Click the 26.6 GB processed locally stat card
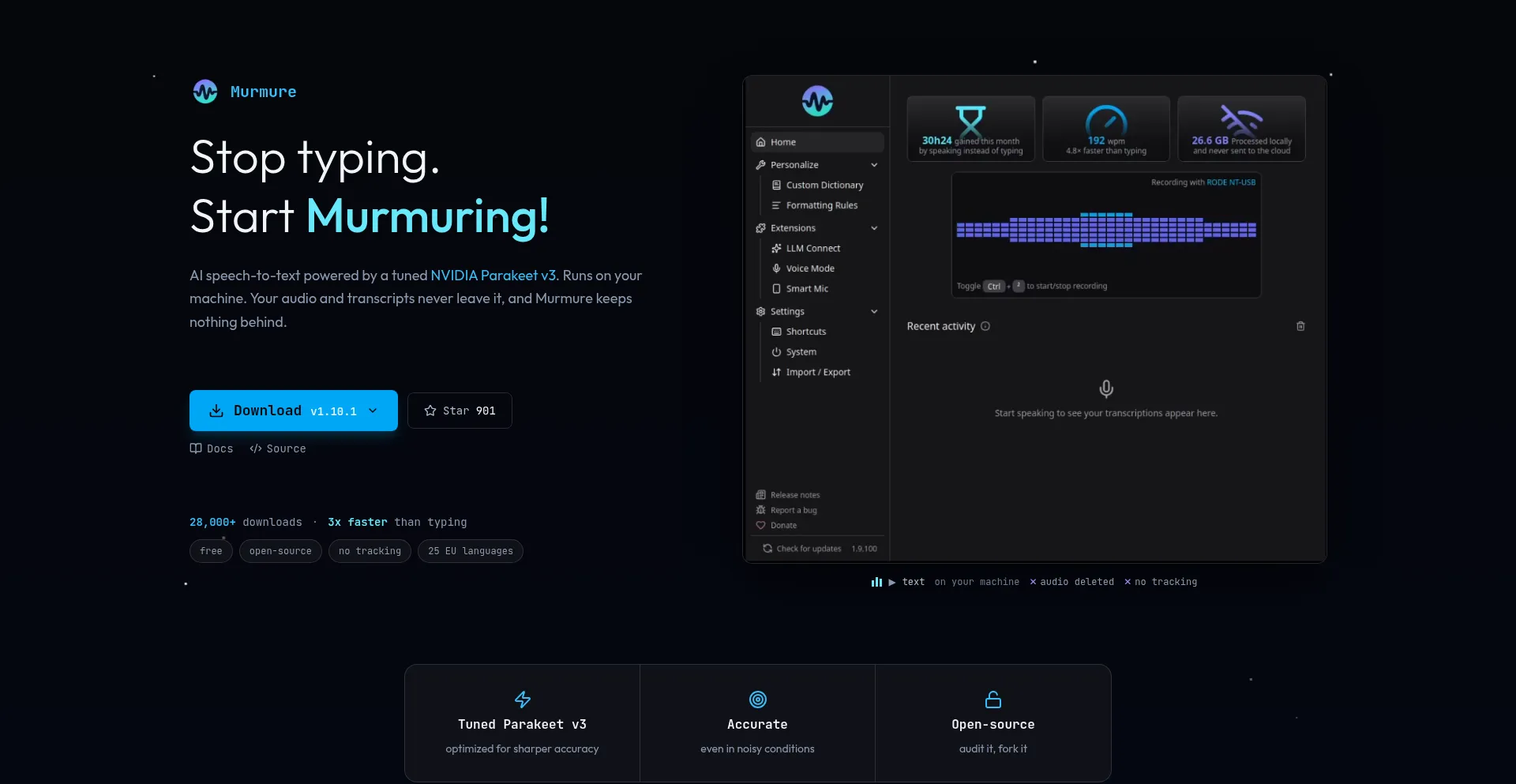 coord(1241,129)
